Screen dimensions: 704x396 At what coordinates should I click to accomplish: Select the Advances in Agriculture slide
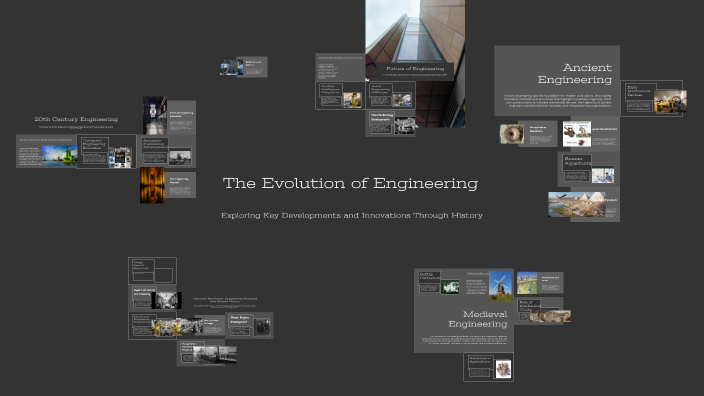point(488,367)
